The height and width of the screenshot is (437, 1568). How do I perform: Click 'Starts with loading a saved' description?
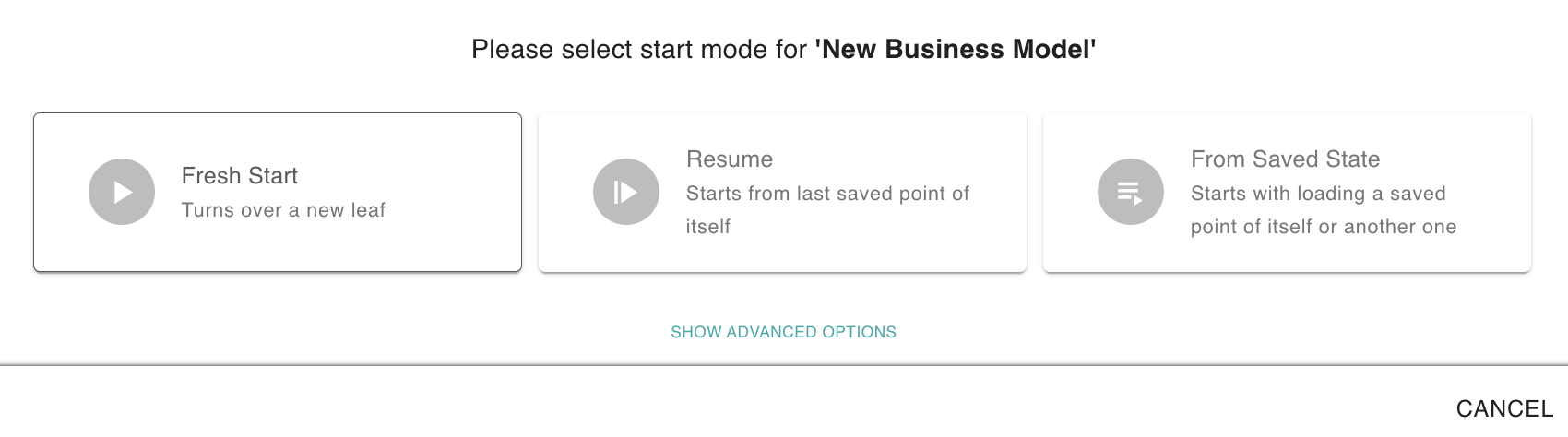pyautogui.click(x=1318, y=194)
